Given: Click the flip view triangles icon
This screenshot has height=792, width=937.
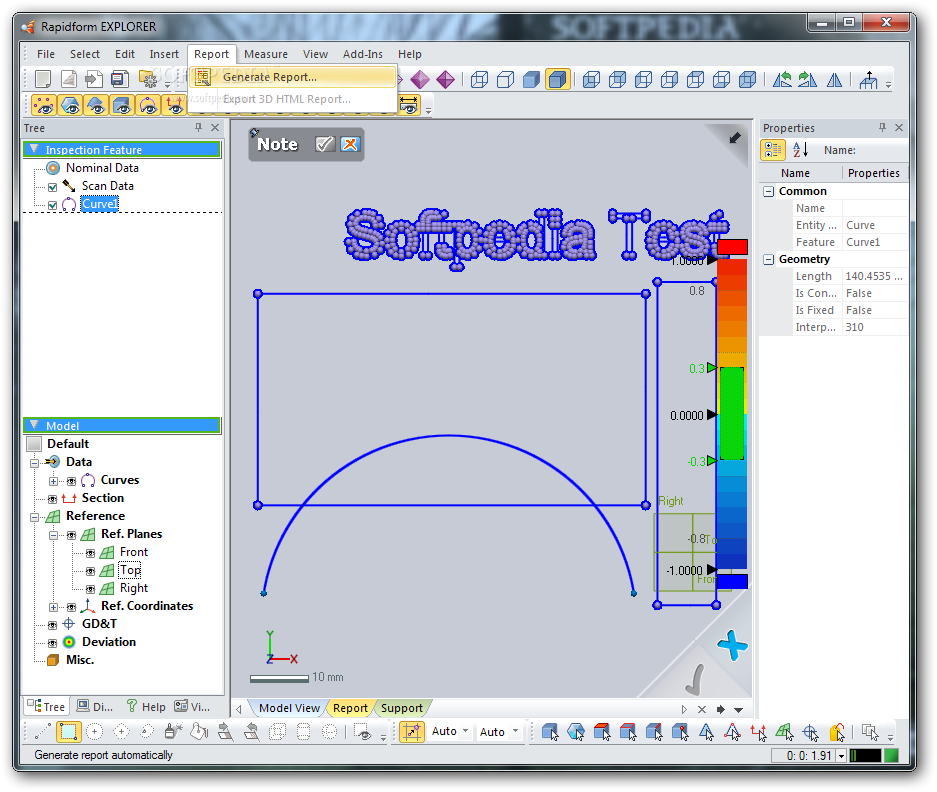Looking at the screenshot, I should pos(834,79).
